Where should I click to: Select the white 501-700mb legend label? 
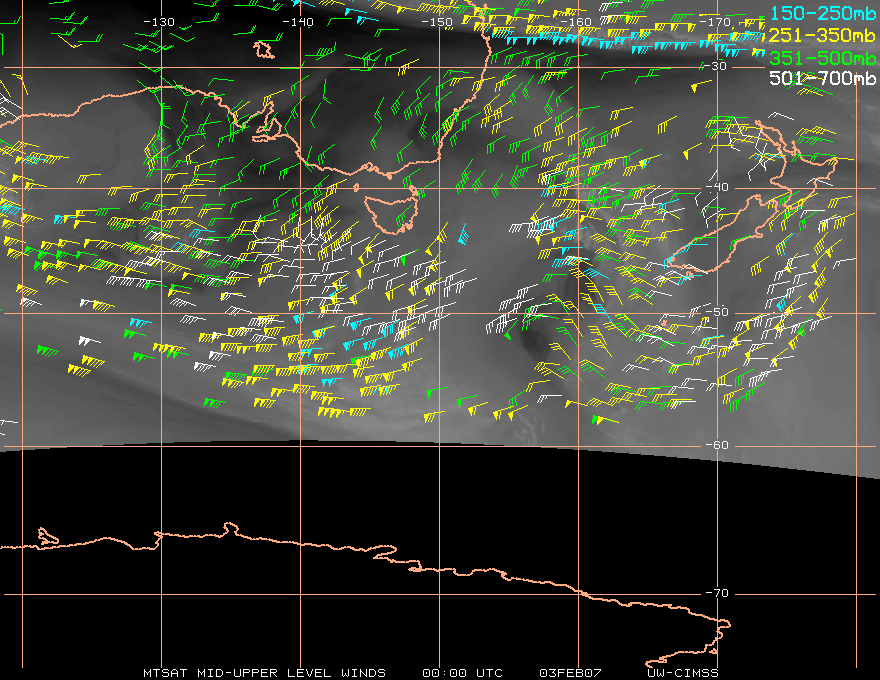(822, 78)
